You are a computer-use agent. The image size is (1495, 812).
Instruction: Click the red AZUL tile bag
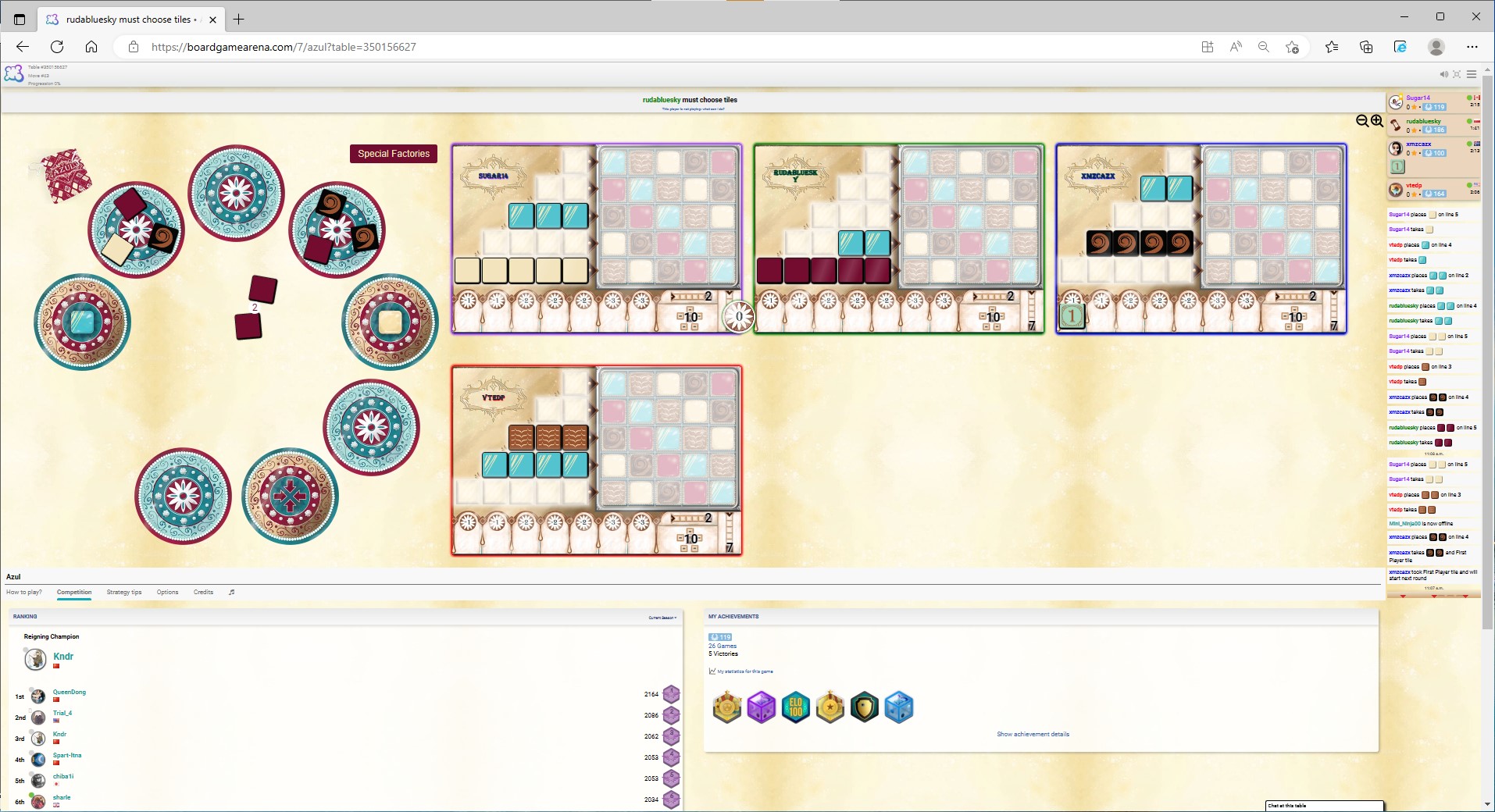point(66,176)
